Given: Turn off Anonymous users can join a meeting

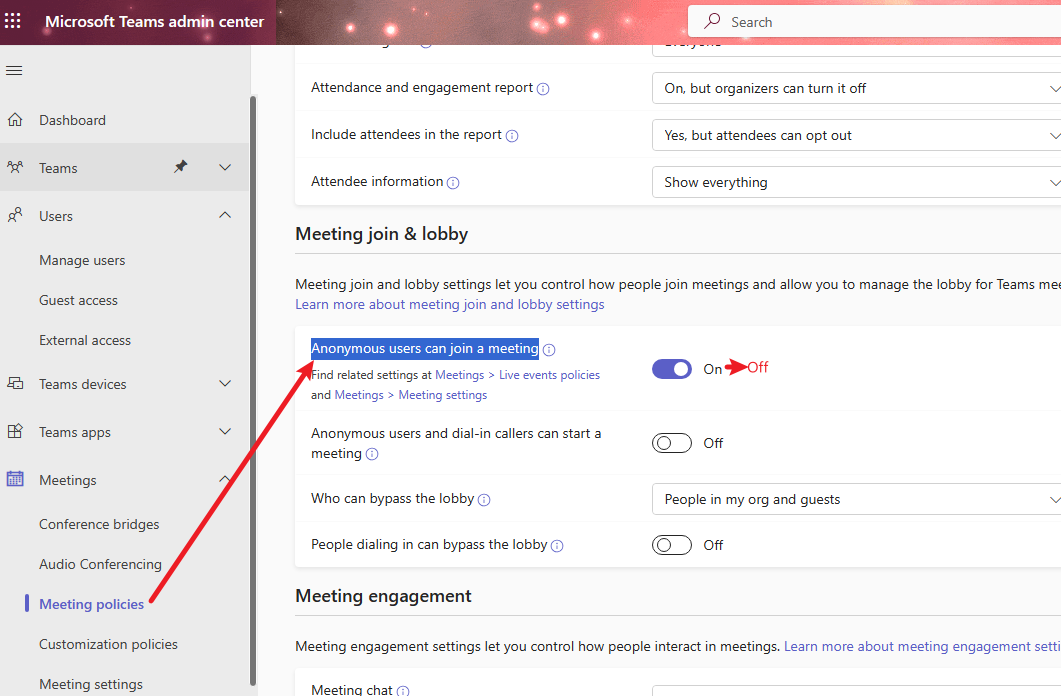Looking at the screenshot, I should pyautogui.click(x=671, y=369).
